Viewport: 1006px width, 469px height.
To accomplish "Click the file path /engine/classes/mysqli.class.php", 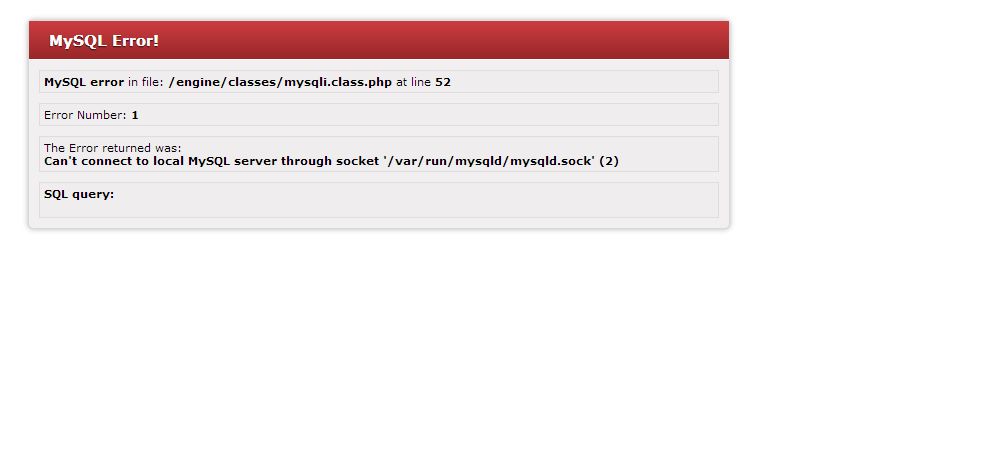I will click(280, 82).
